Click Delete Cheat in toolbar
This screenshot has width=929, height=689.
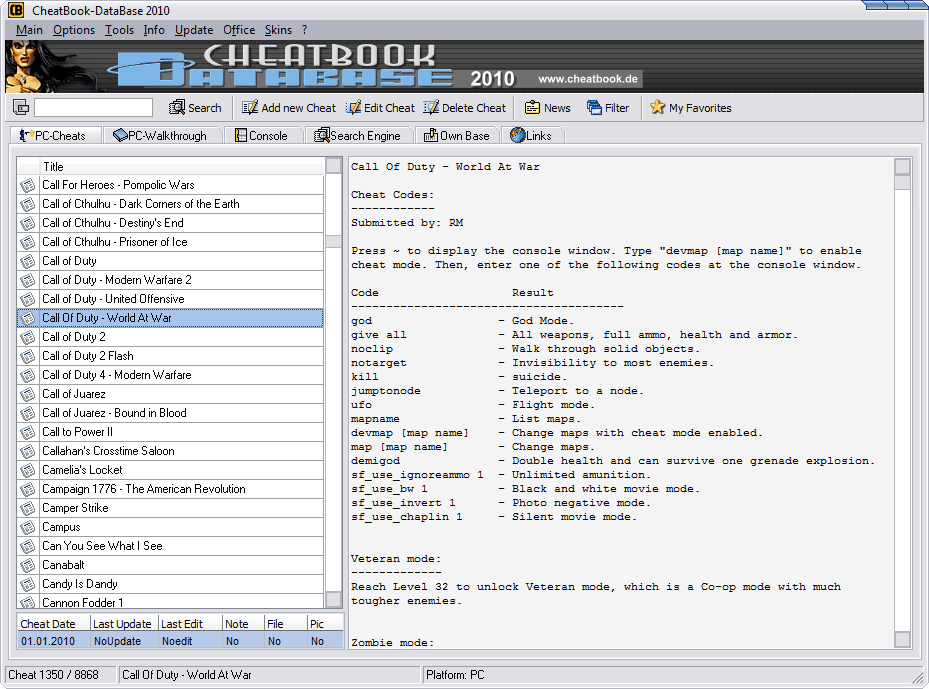(465, 108)
